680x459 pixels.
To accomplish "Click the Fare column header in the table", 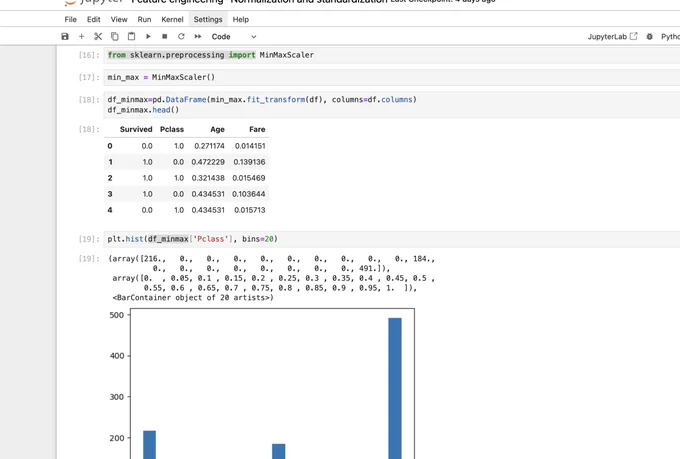I will point(257,129).
